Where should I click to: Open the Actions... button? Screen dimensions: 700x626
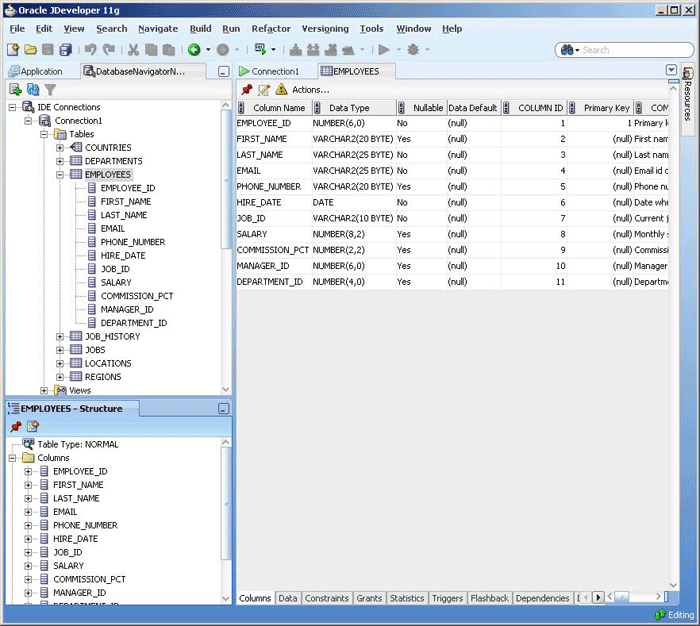[310, 90]
